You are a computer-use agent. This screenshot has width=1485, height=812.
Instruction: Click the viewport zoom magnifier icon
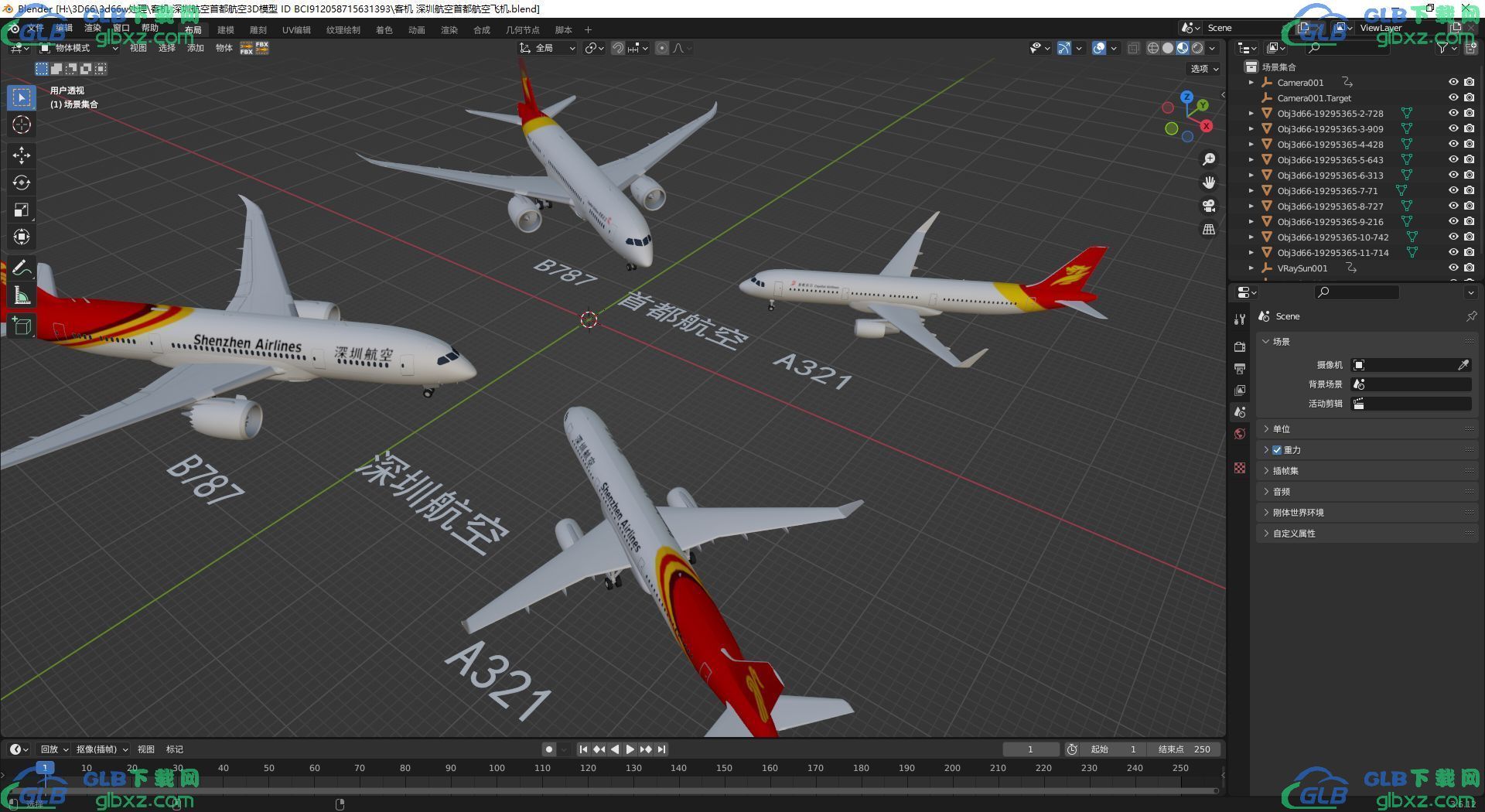point(1208,159)
